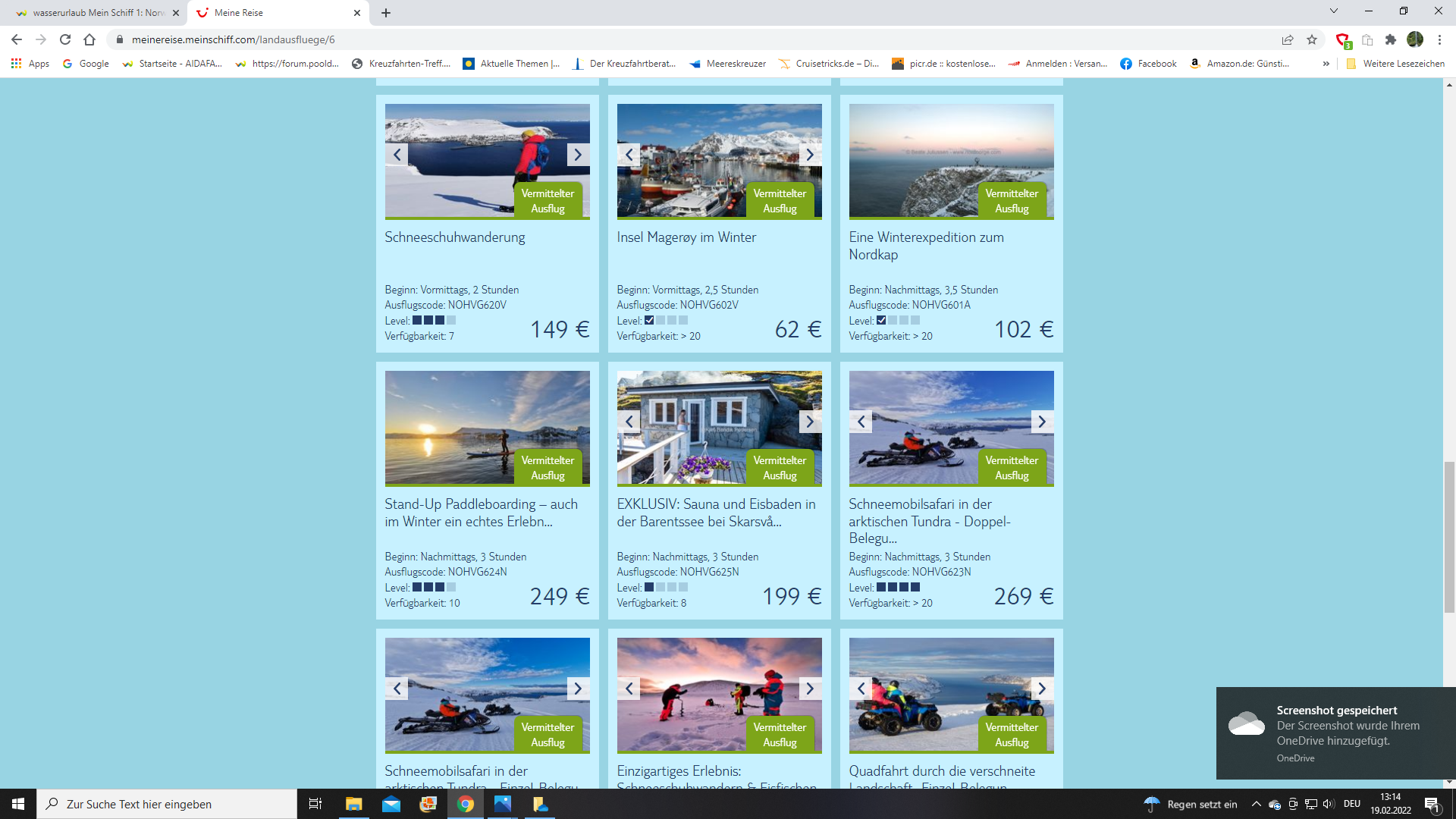Click Level indicator squares of Schneeschuhwanderung
The width and height of the screenshot is (1456, 819).
coord(434,320)
